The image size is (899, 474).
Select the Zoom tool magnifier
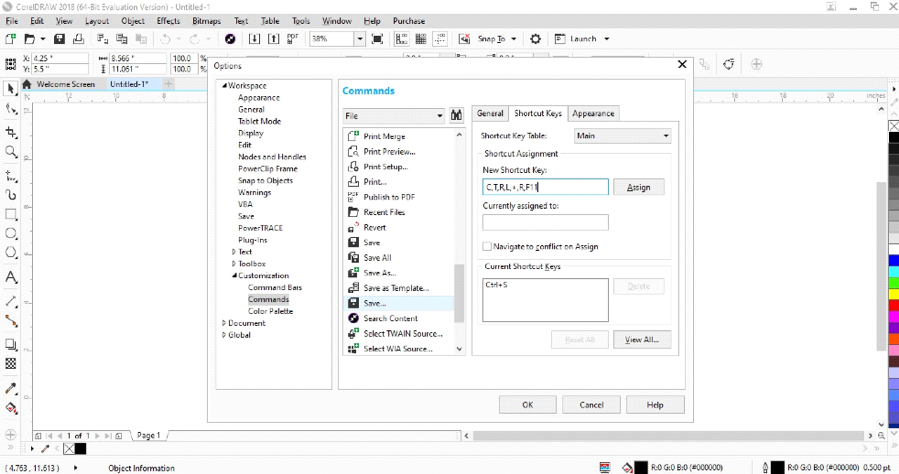point(10,152)
